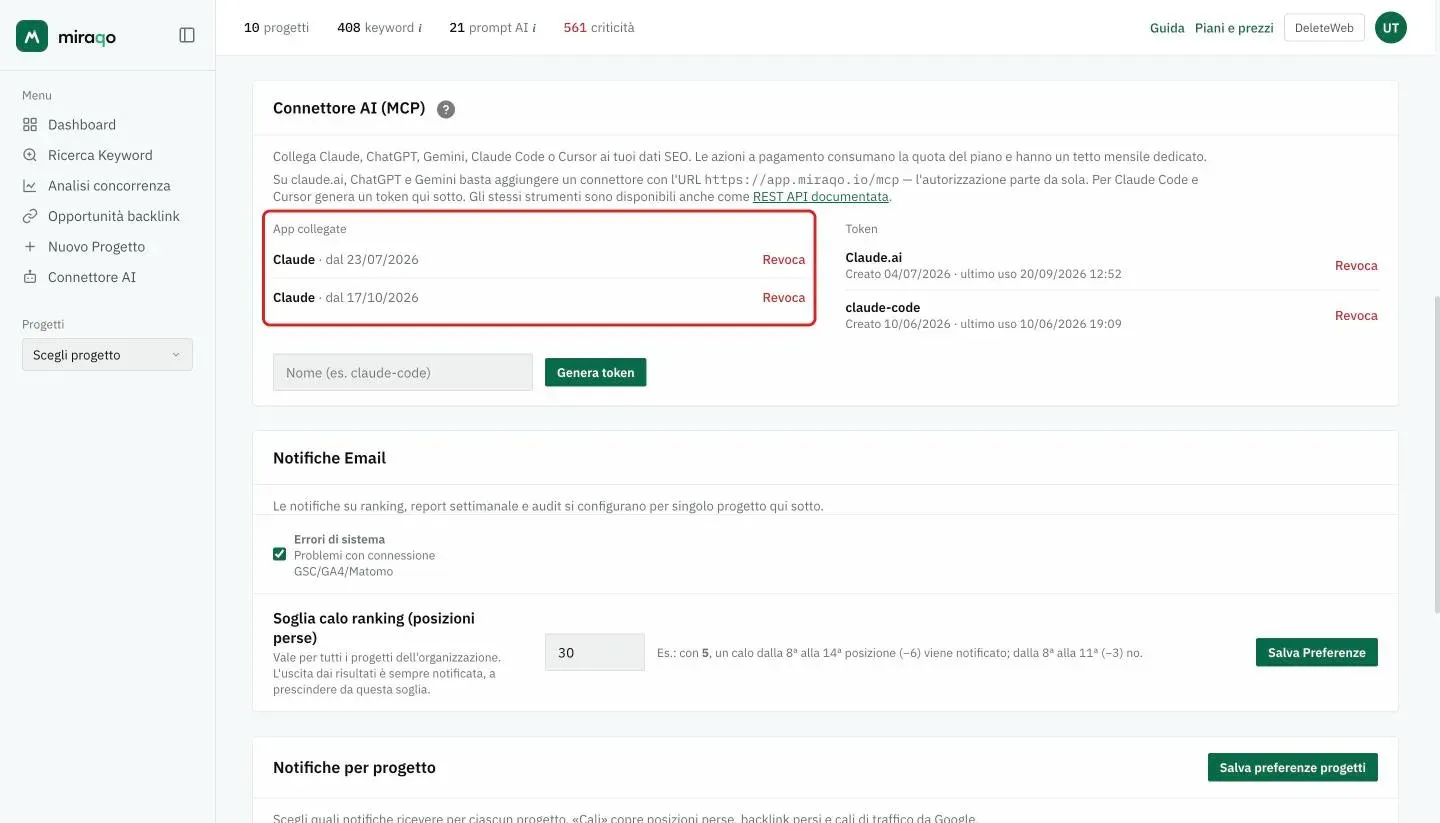
Task: Click the Connettore AI robot icon
Action: tap(29, 277)
